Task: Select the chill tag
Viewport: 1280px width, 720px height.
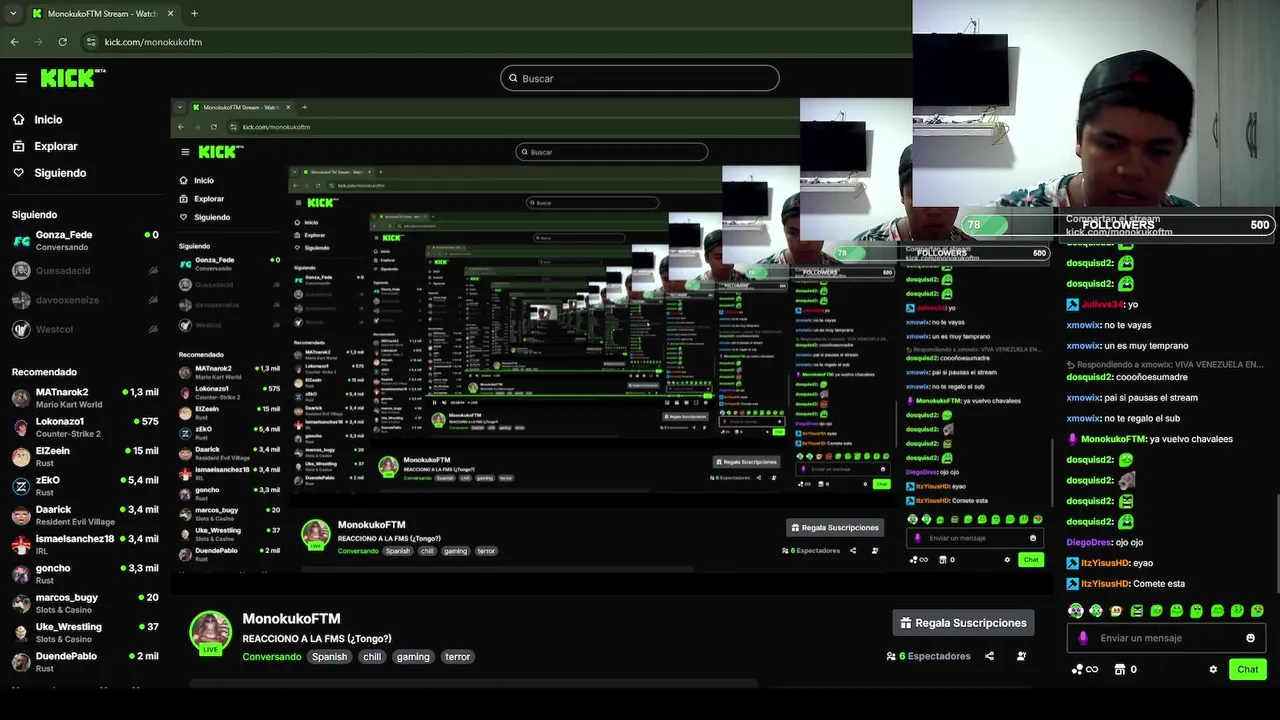Action: [x=372, y=657]
